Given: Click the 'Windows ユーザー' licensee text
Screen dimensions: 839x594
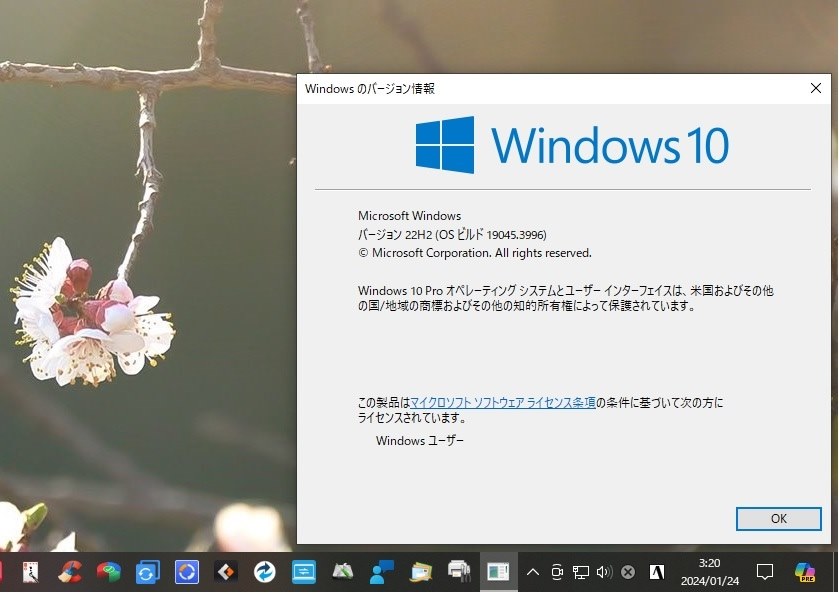Looking at the screenshot, I should pos(420,440).
